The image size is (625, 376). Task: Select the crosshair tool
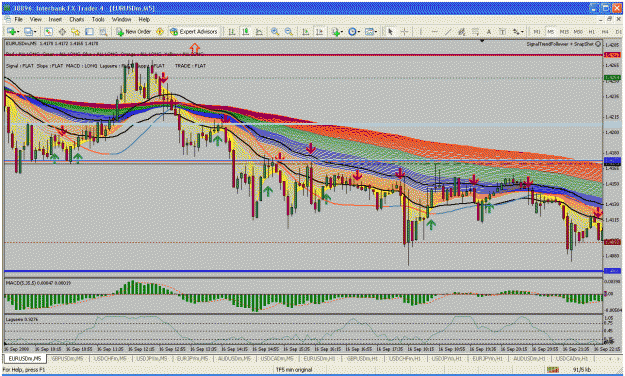point(404,31)
